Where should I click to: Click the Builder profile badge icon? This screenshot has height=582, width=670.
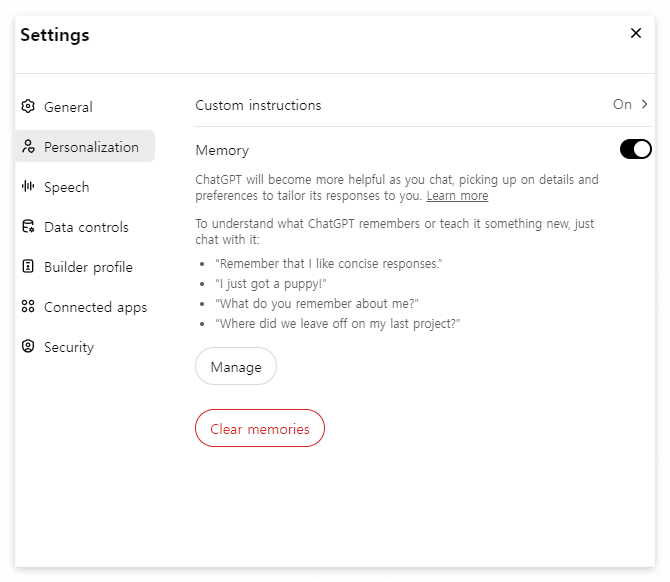[x=28, y=266]
